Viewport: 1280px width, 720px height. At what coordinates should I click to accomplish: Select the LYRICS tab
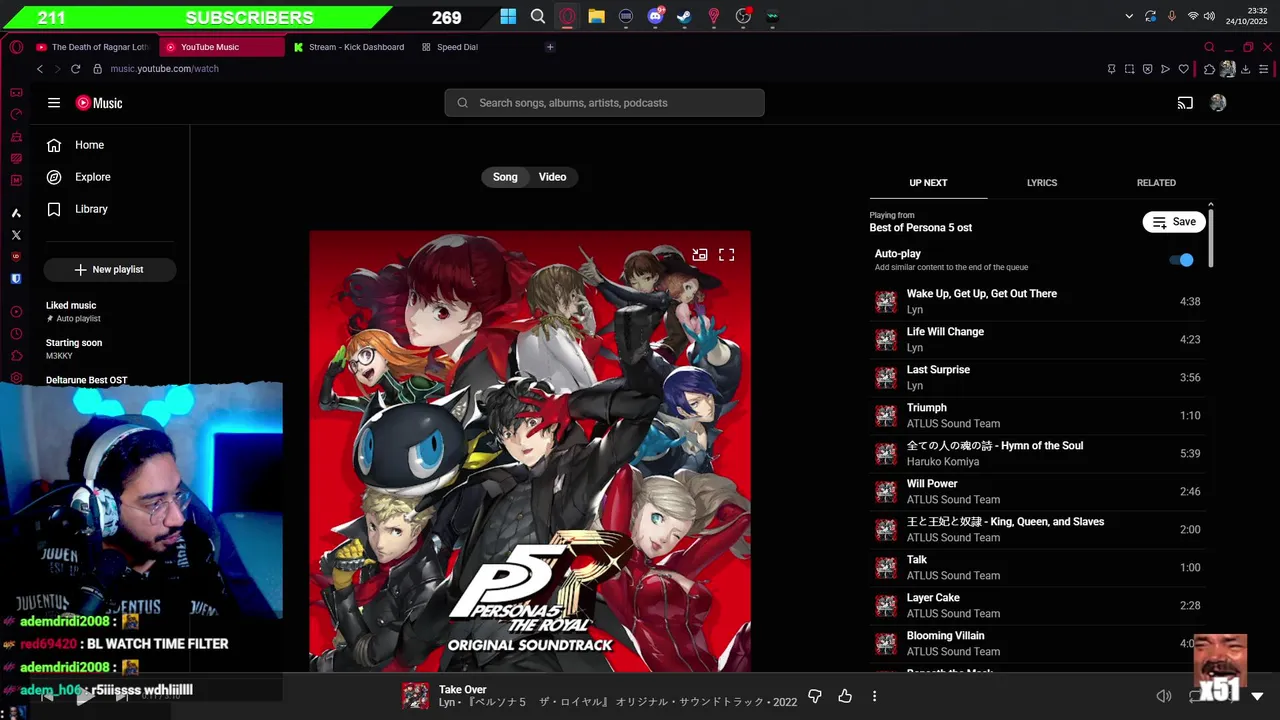(1042, 183)
